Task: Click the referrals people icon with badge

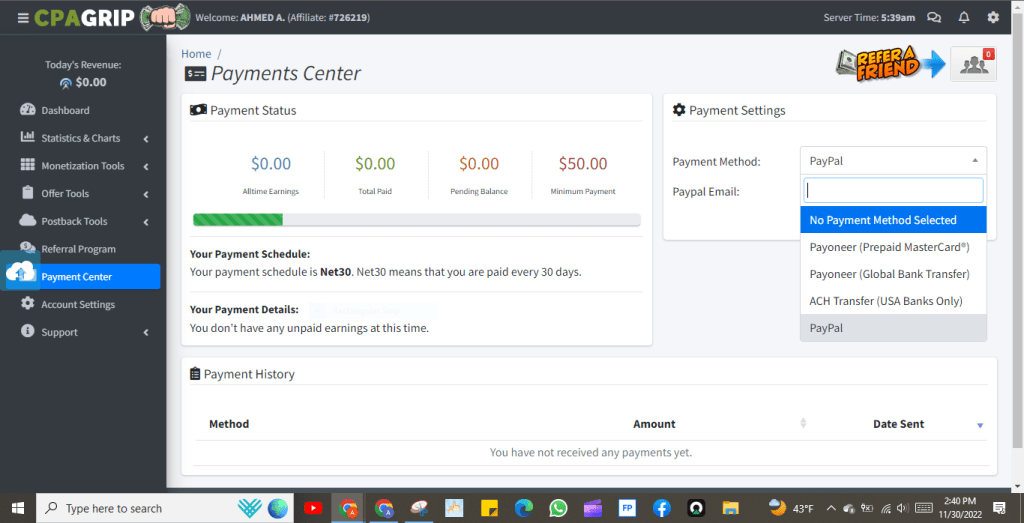Action: (972, 65)
